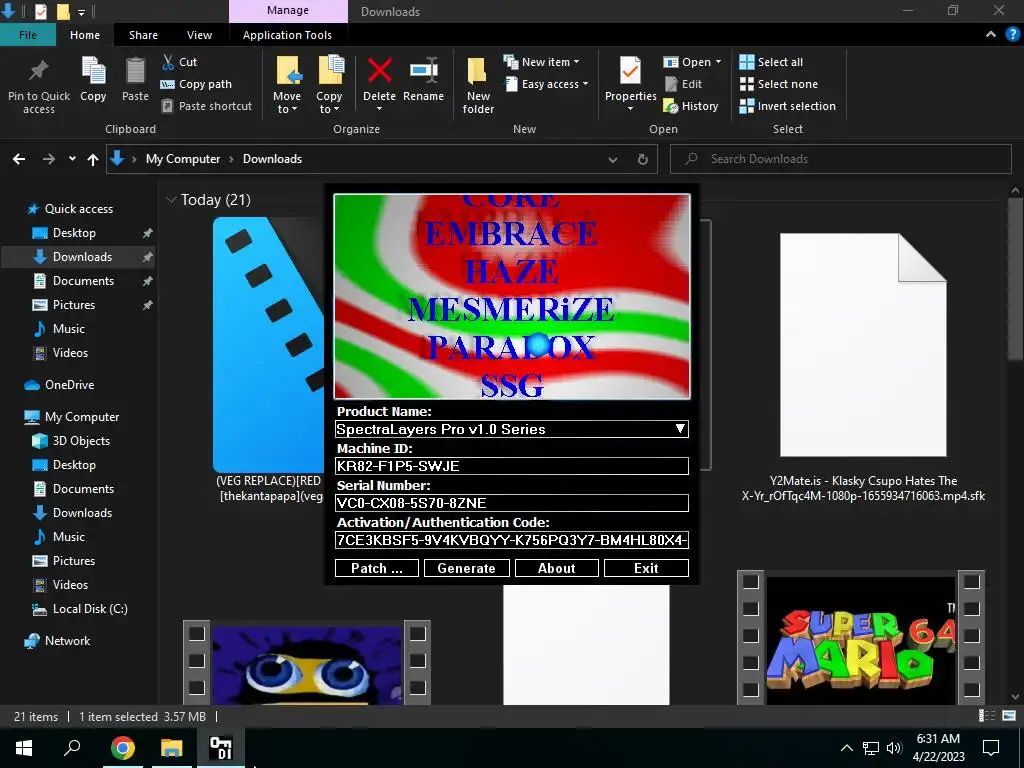Click the About button in keygen
The width and height of the screenshot is (1024, 768).
(556, 568)
